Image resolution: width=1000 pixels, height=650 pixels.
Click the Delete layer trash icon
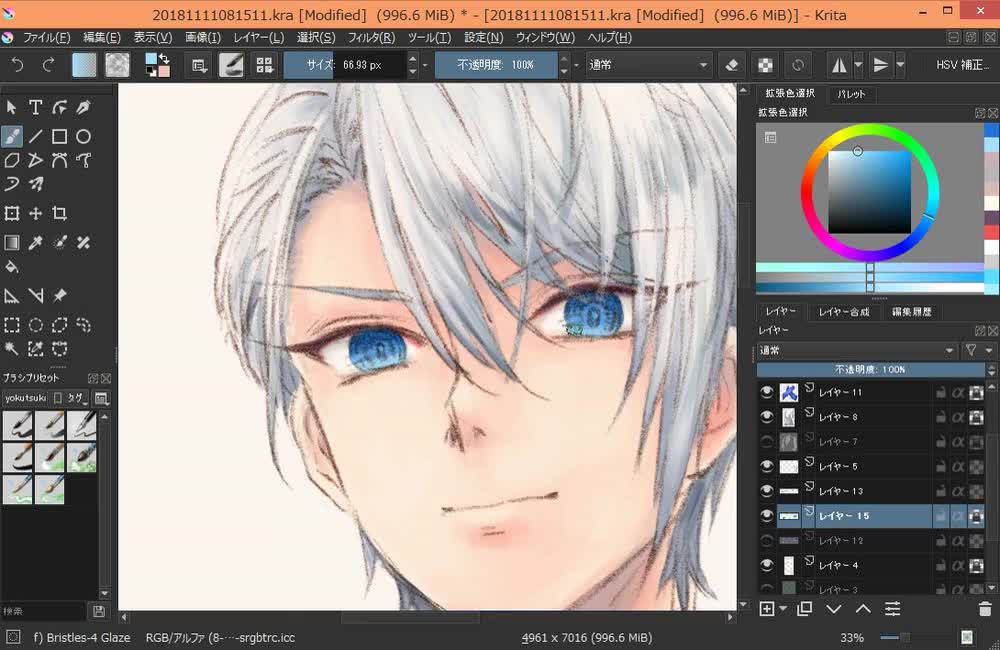tap(984, 608)
